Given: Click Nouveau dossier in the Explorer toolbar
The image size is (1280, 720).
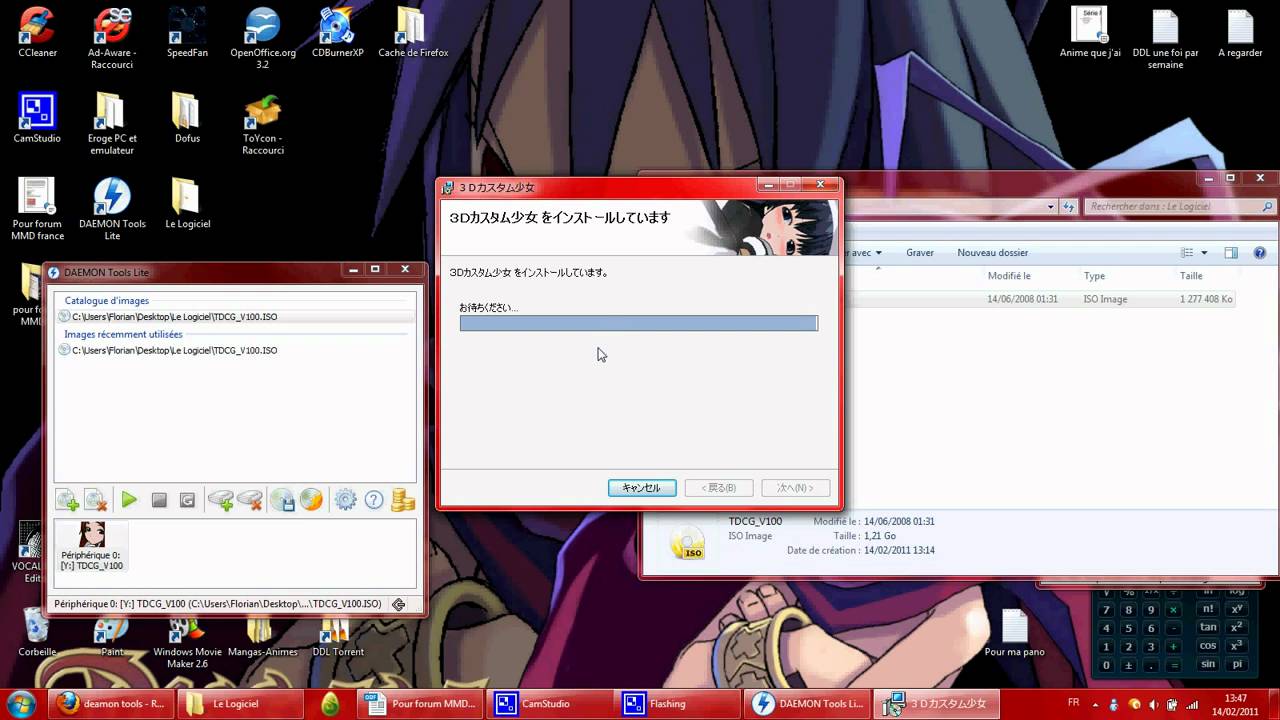Looking at the screenshot, I should tap(993, 253).
